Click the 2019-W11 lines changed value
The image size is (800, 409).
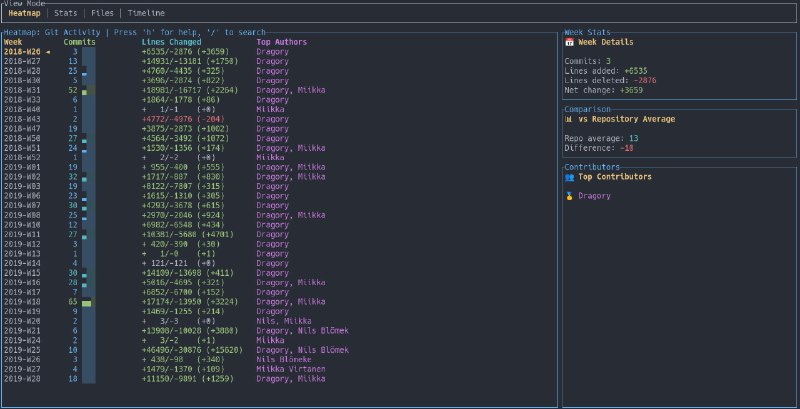[189, 235]
